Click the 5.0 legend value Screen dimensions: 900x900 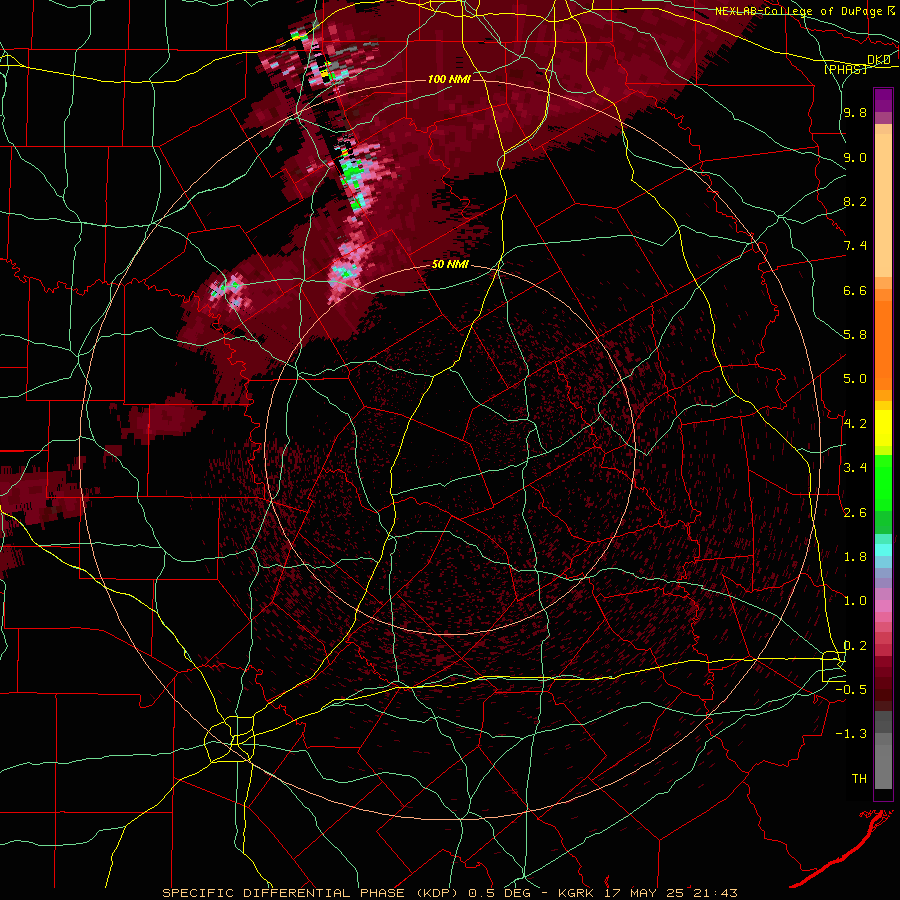pos(855,379)
